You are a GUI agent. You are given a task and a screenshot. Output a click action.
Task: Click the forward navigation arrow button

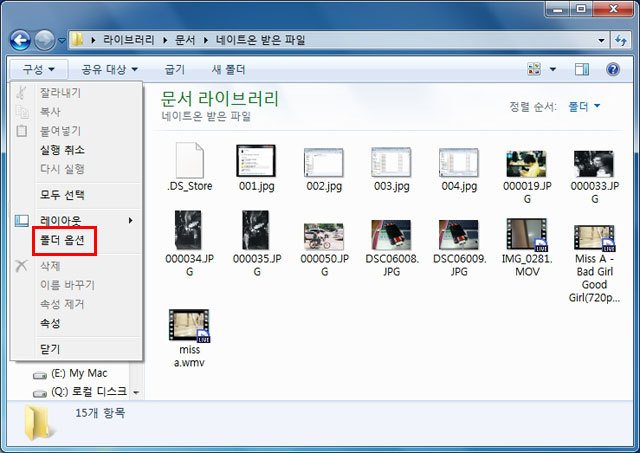click(46, 40)
